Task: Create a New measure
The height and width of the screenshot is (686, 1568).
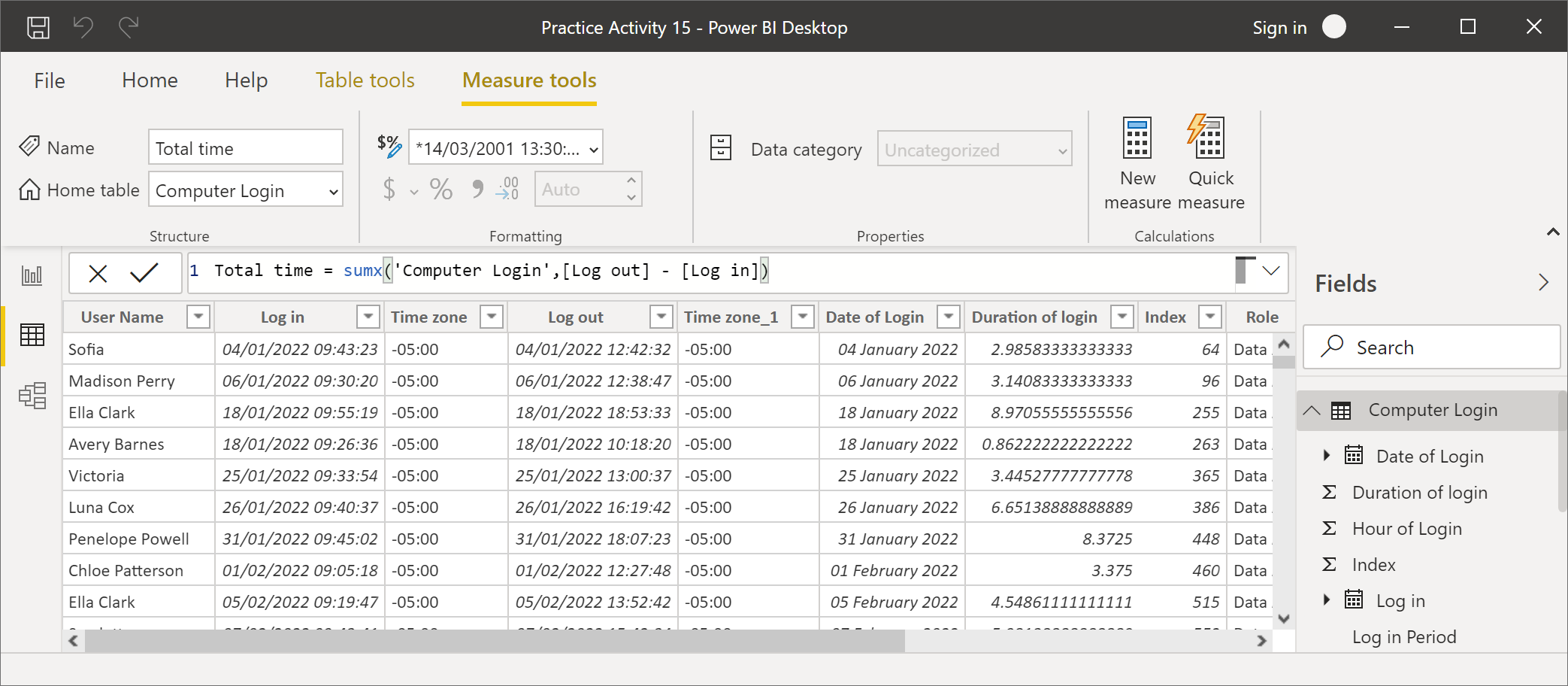Action: pos(1137,164)
